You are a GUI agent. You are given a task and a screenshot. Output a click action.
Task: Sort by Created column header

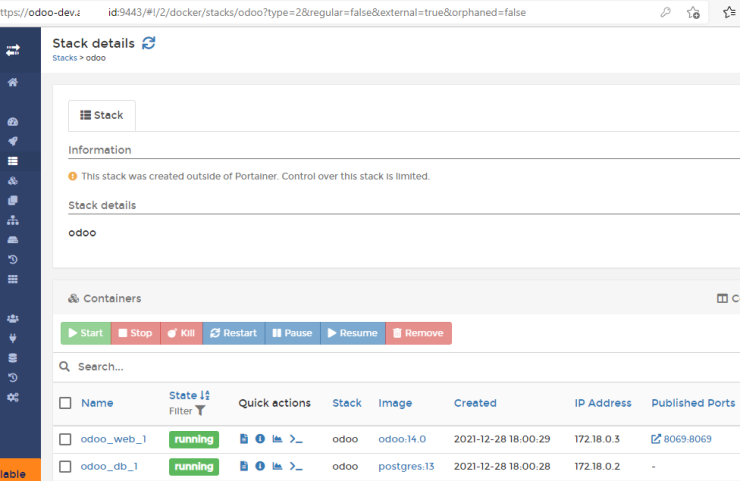click(475, 403)
